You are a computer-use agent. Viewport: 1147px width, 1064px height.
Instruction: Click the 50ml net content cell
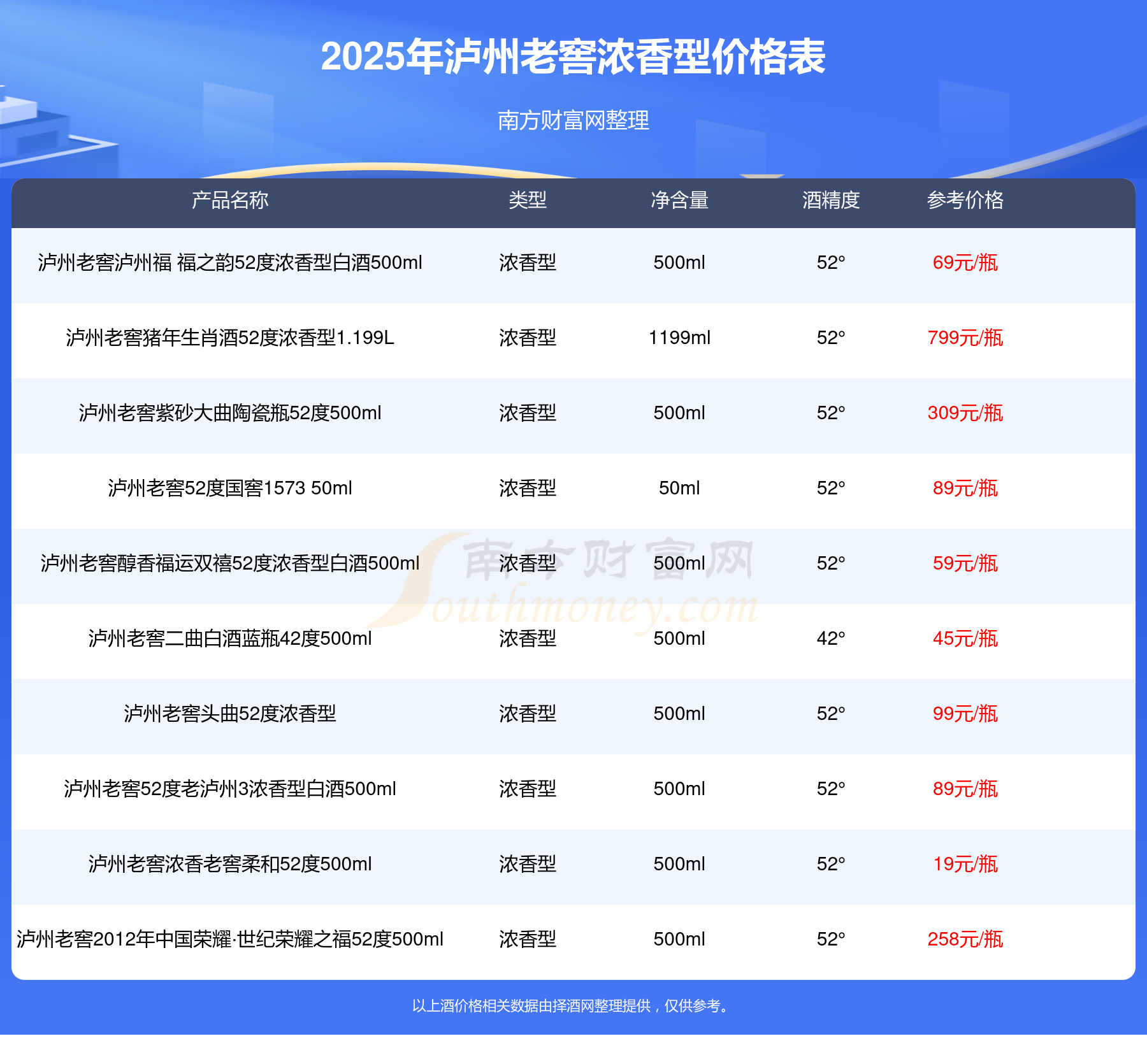(x=679, y=488)
